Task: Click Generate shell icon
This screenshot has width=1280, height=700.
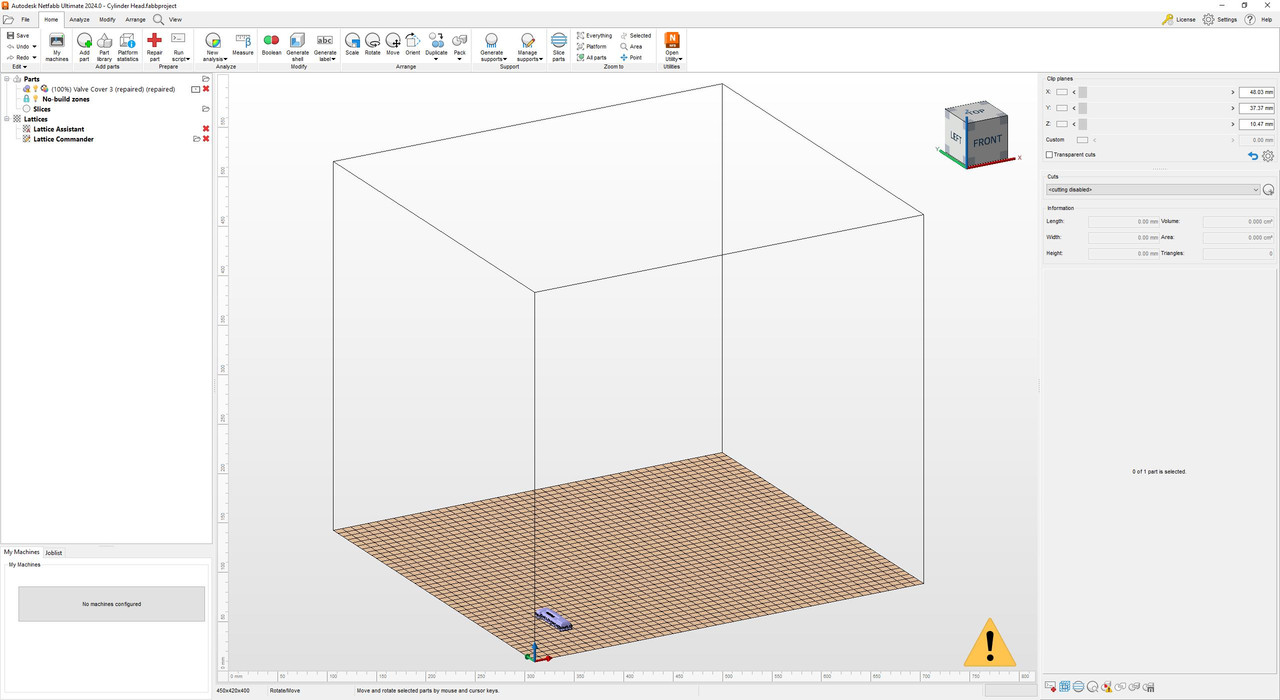Action: 297,40
